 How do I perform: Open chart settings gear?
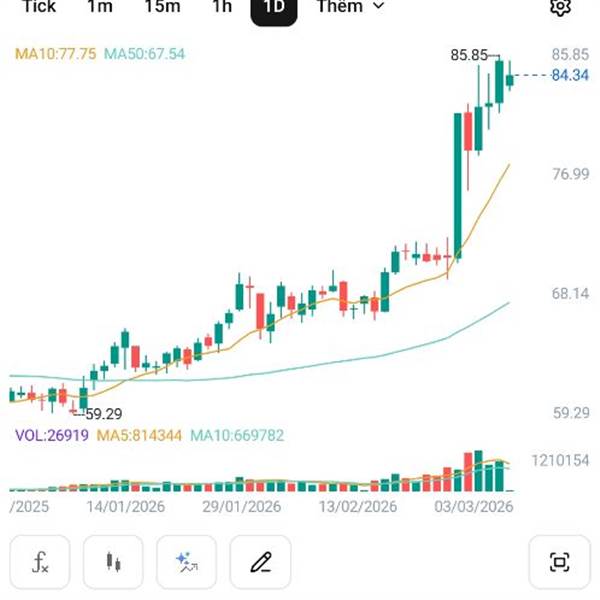click(x=560, y=7)
